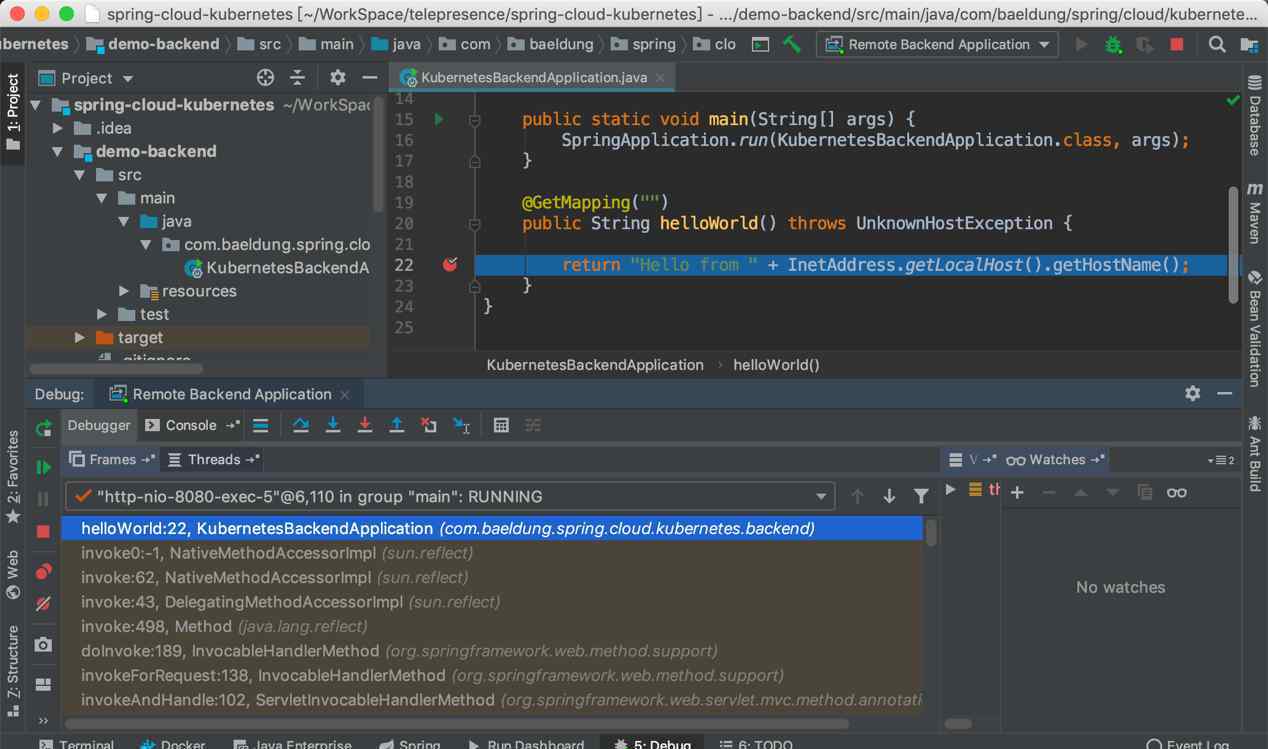
Task: Switch to the Console tab
Action: coord(191,425)
